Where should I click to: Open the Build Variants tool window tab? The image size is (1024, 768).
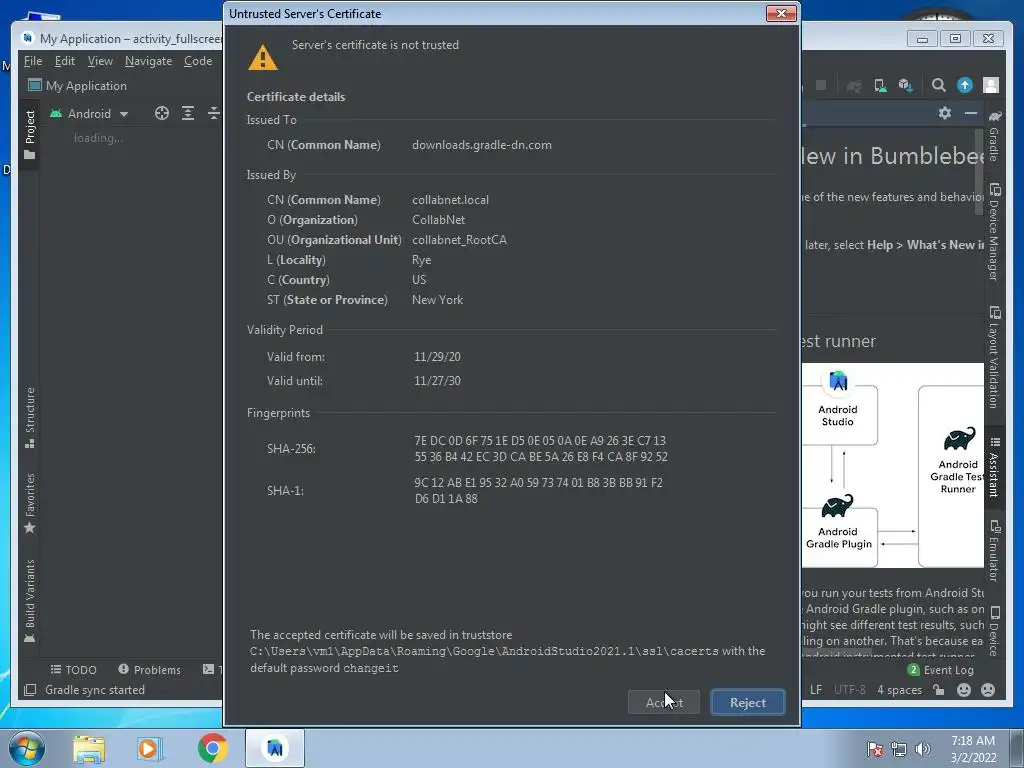click(x=29, y=601)
